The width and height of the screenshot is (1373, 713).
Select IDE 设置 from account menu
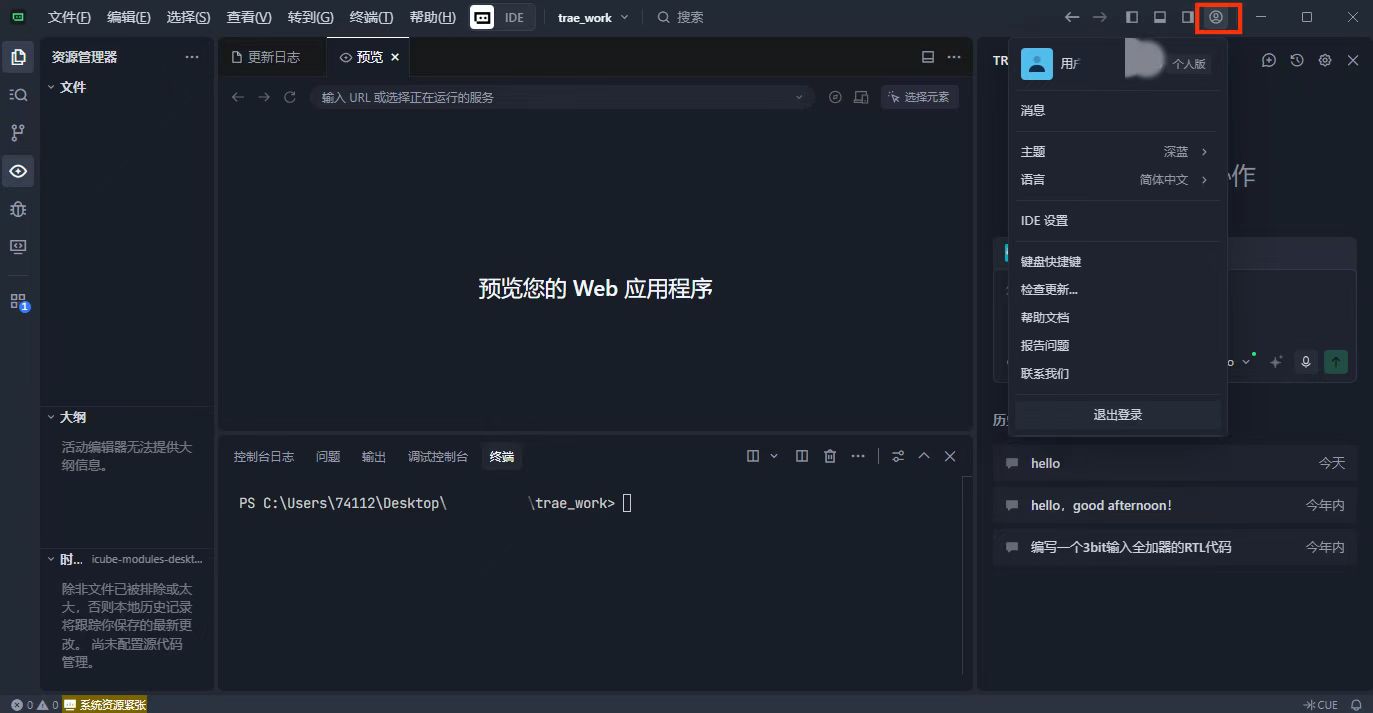point(1118,221)
